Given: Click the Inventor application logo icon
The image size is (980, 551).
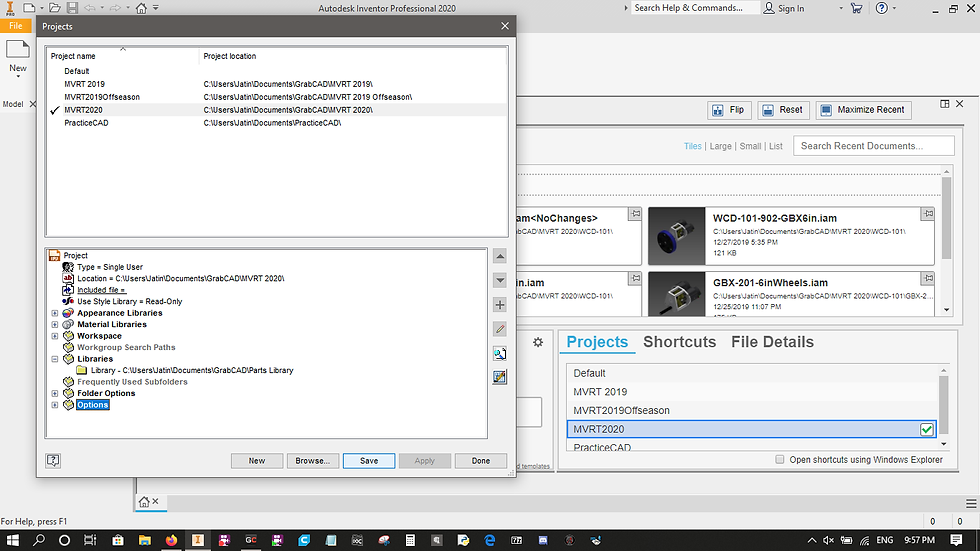Looking at the screenshot, I should click(10, 8).
